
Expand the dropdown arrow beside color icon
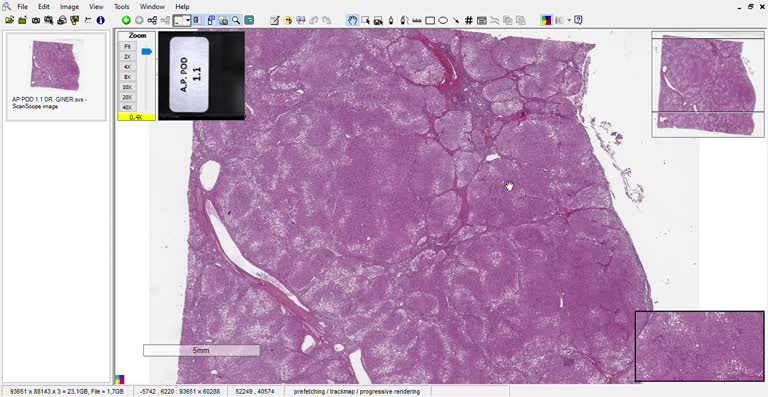pyautogui.click(x=569, y=20)
